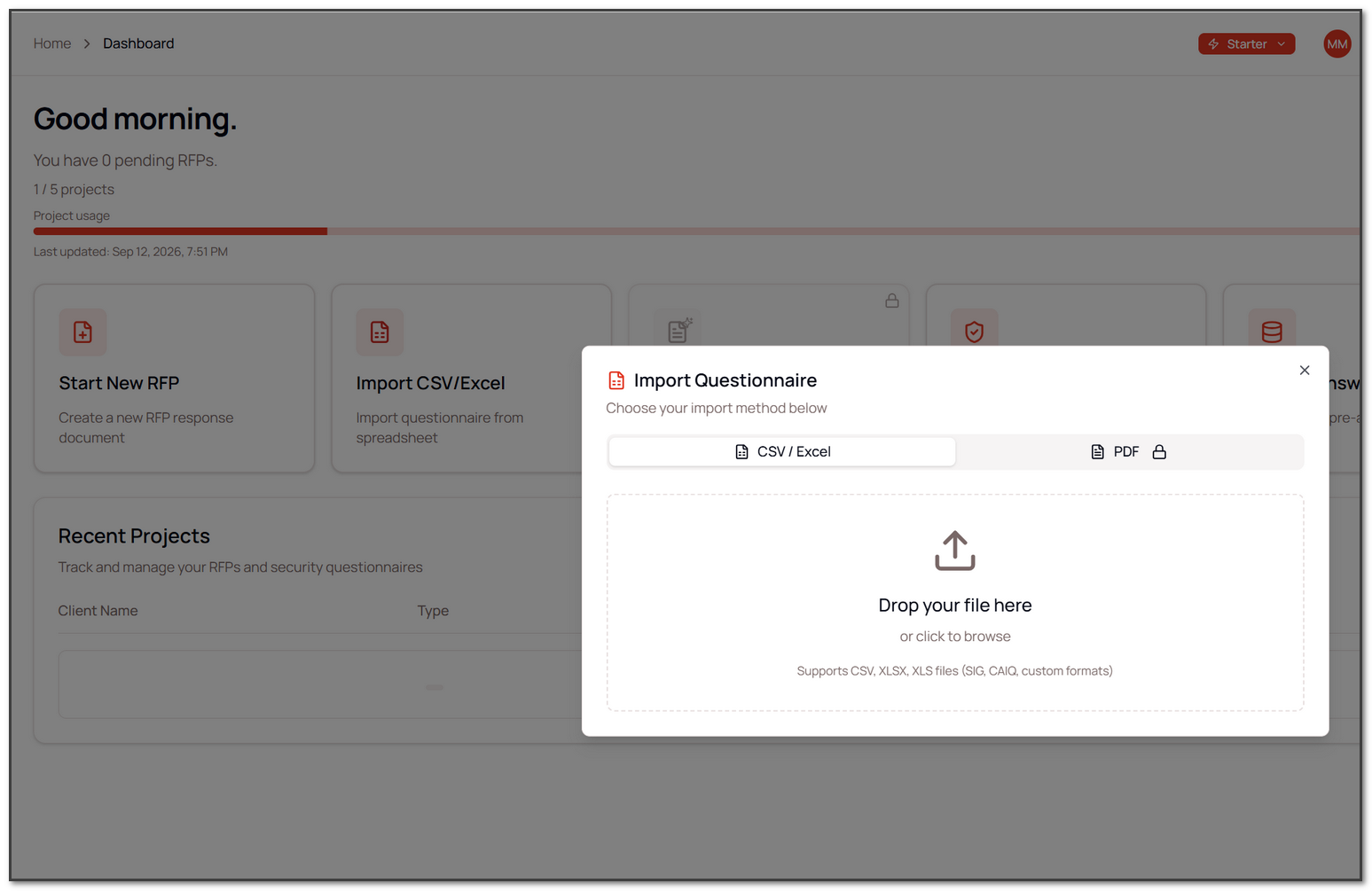Click the shield check icon card

[x=974, y=332]
